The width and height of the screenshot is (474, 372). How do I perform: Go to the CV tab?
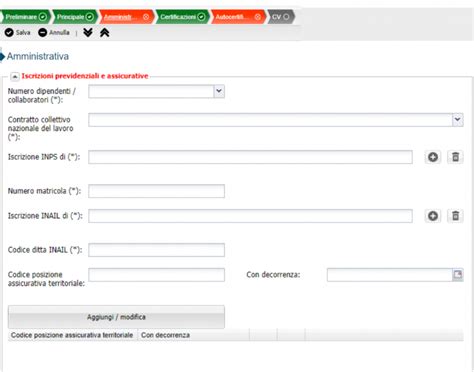click(x=281, y=17)
